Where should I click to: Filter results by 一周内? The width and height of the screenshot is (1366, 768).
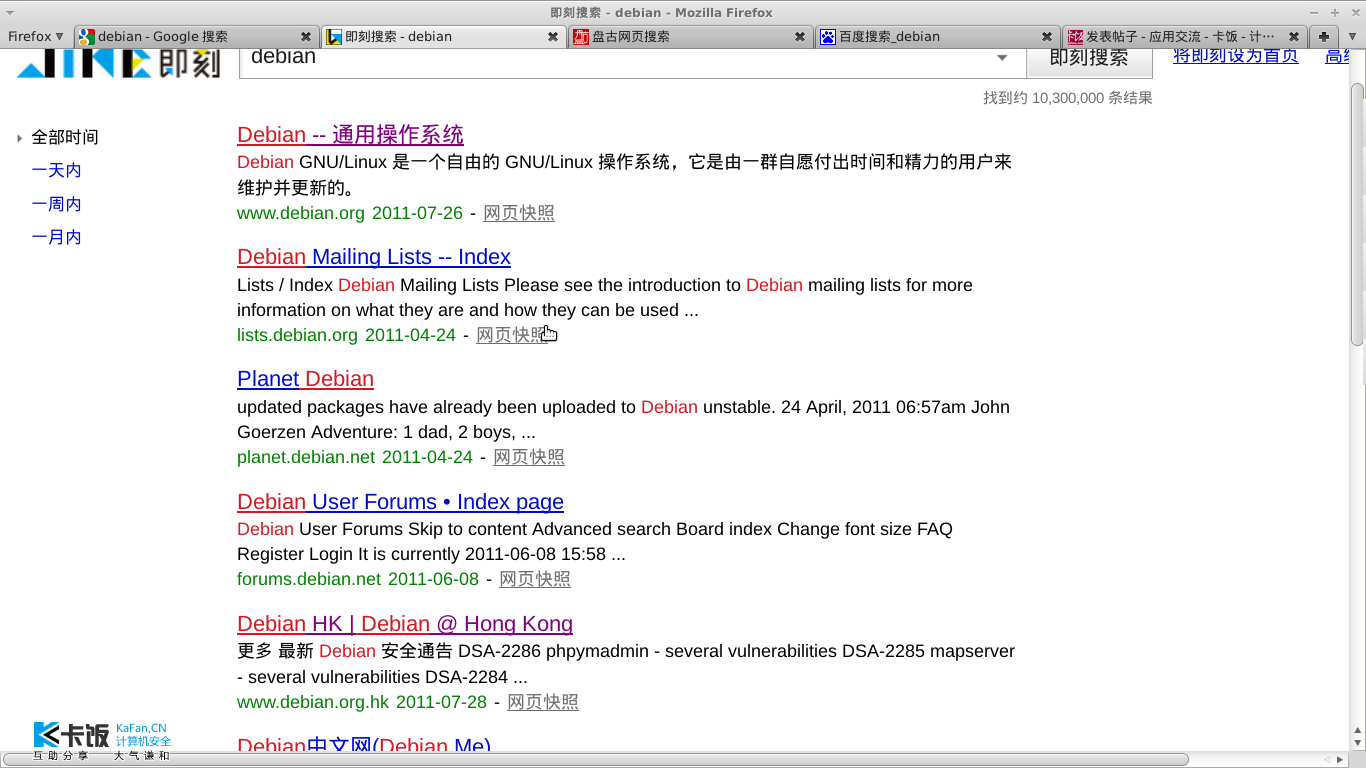click(x=56, y=204)
